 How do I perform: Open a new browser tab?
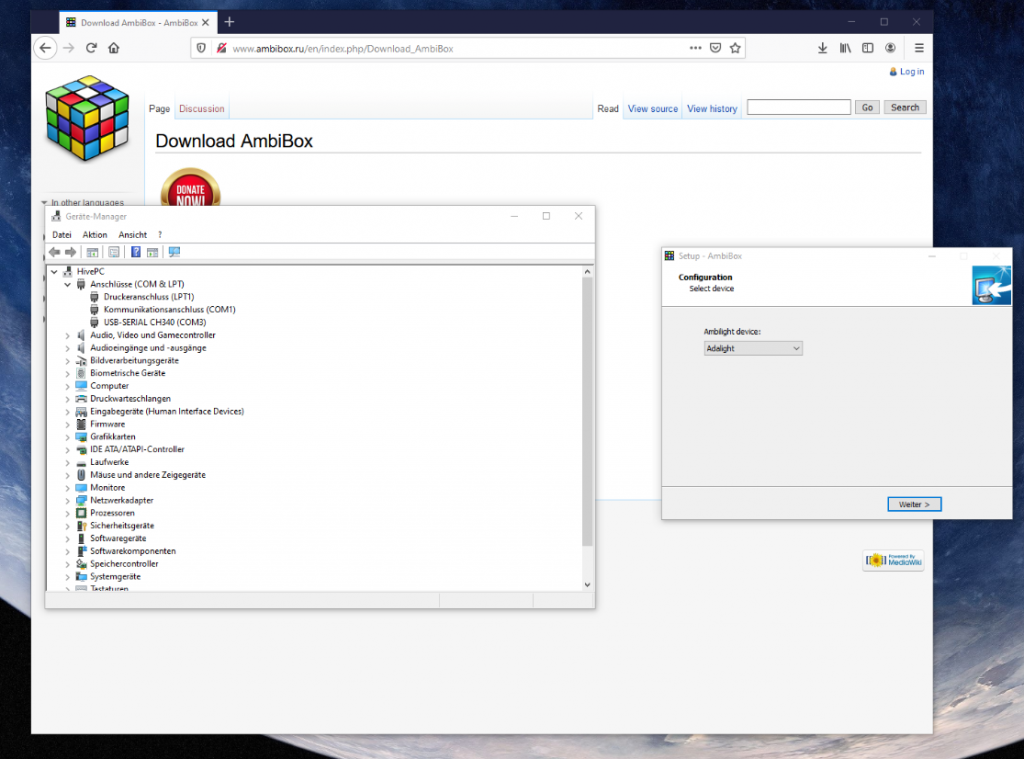[x=229, y=22]
